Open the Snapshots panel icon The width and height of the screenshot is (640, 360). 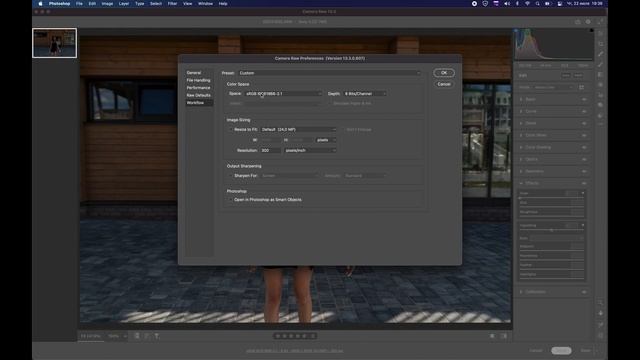(x=600, y=105)
